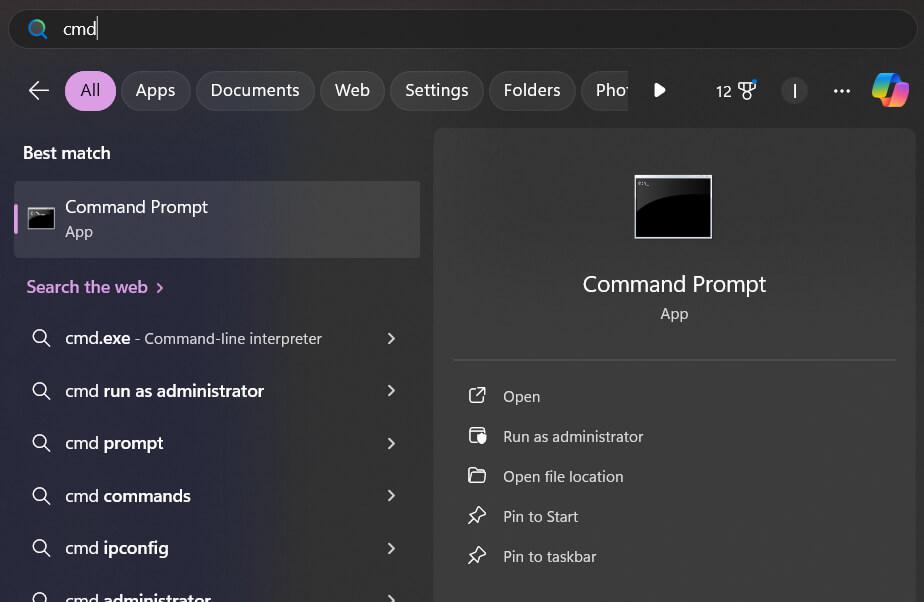Open Copilot from the colorful icon
Image resolution: width=924 pixels, height=602 pixels.
(890, 90)
